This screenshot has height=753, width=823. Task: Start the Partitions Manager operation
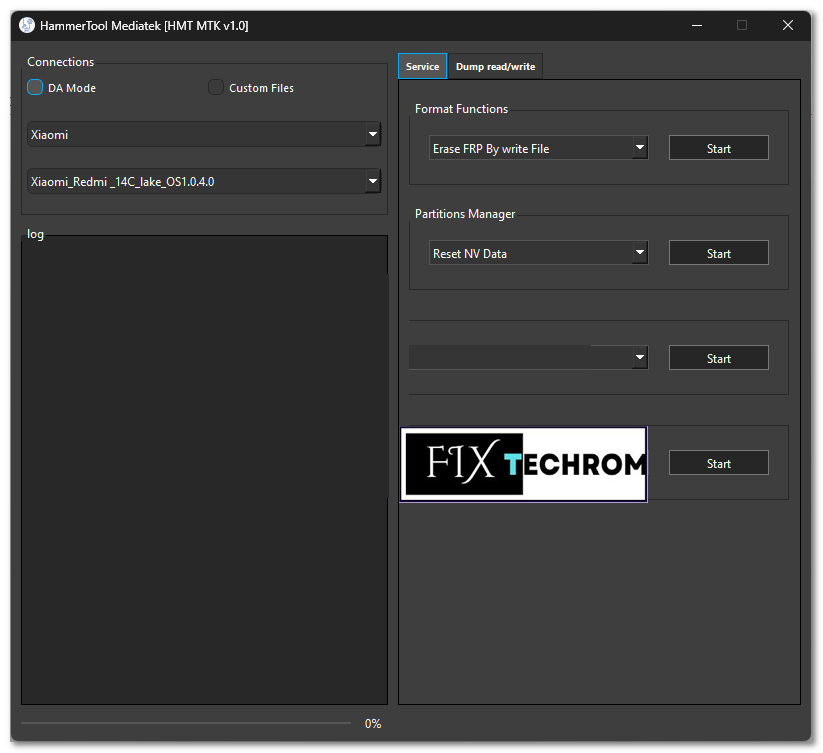click(x=719, y=253)
